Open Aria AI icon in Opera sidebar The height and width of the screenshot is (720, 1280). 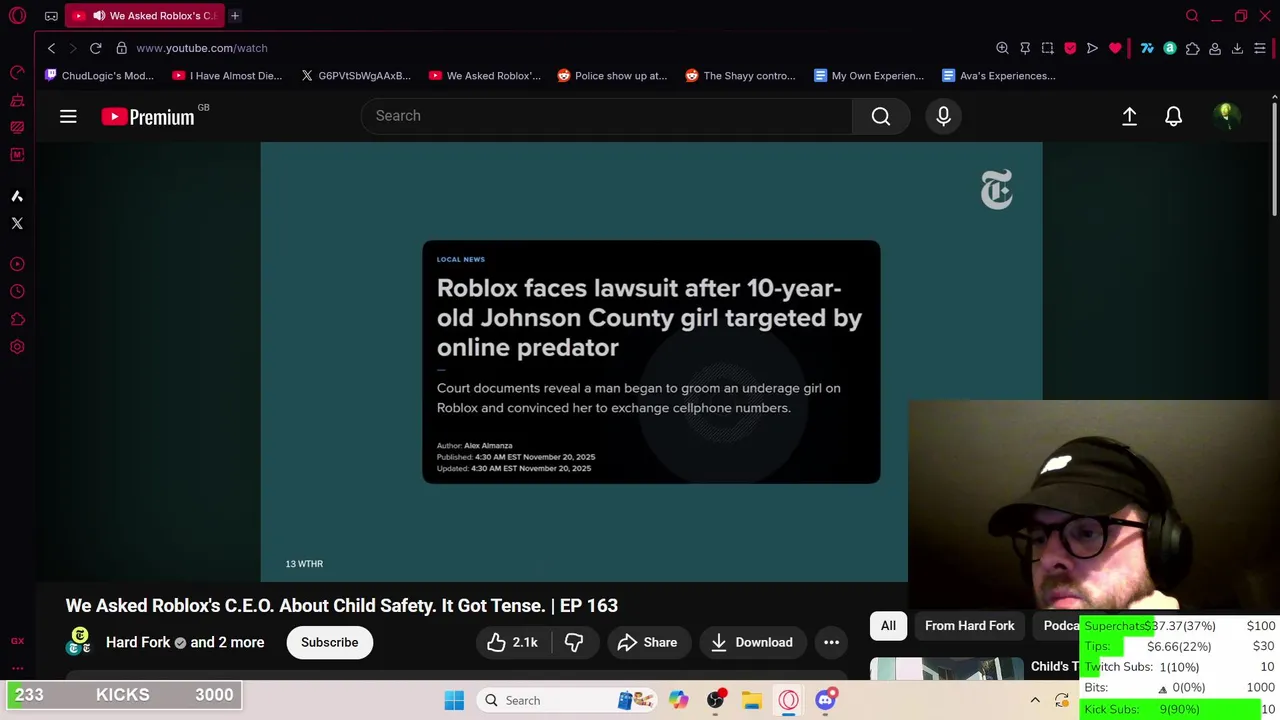(17, 196)
